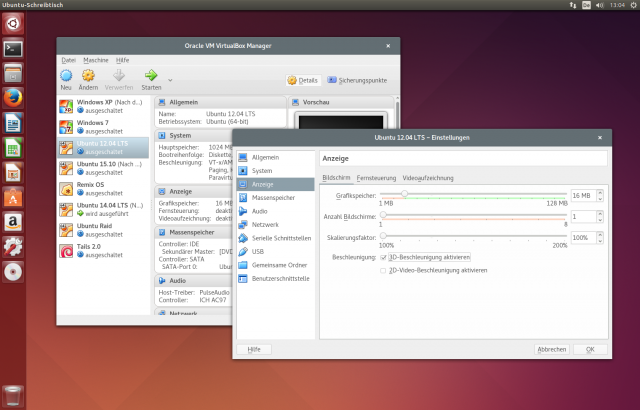Click the Tails 2.0 Debian swirl icon

pyautogui.click(x=66, y=251)
